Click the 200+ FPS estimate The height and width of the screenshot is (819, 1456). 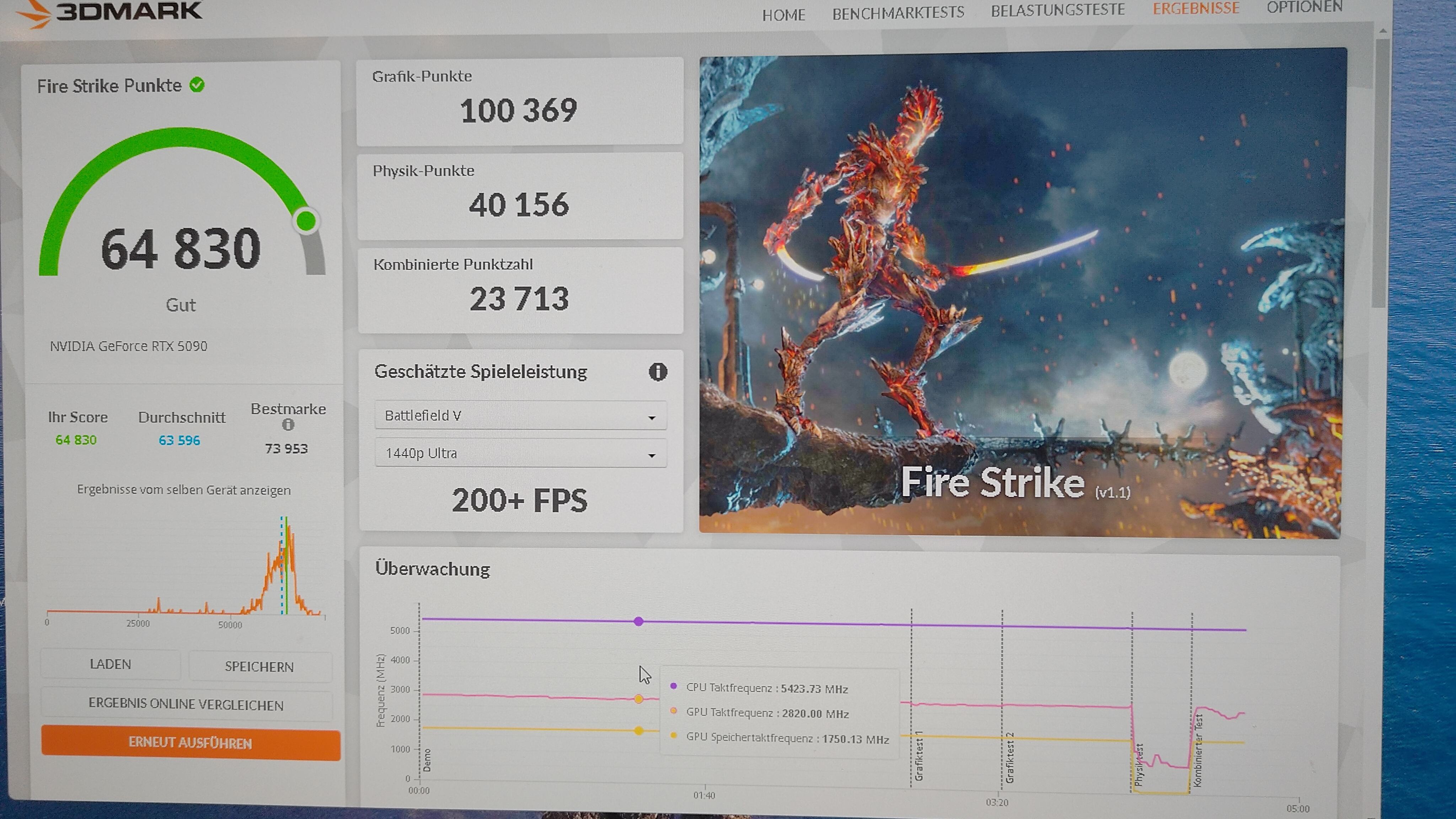(x=519, y=501)
